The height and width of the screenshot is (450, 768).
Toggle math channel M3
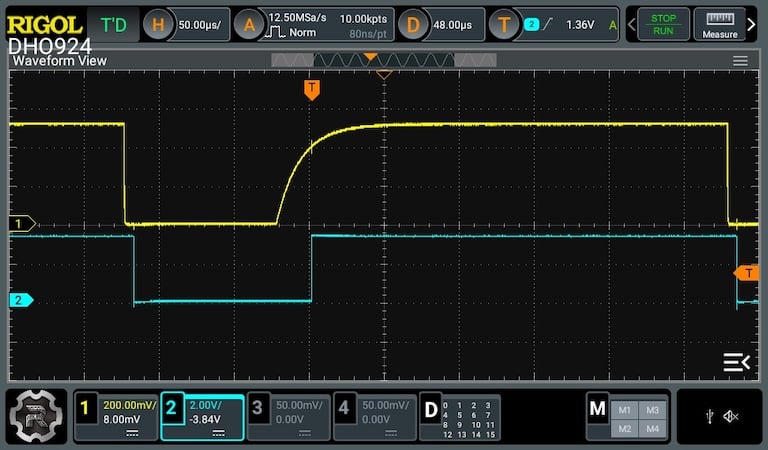click(652, 410)
